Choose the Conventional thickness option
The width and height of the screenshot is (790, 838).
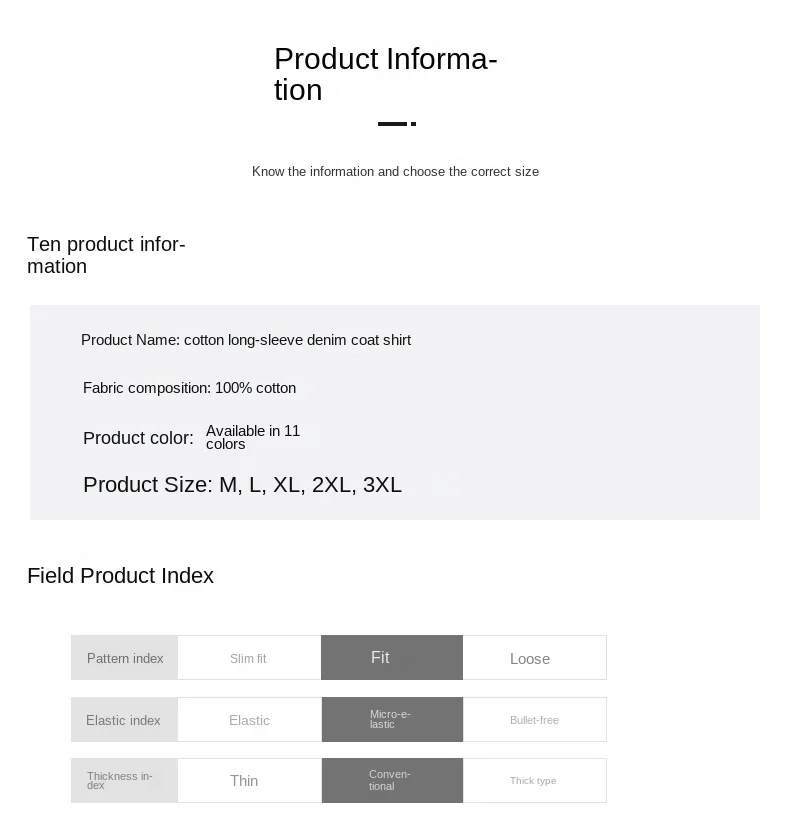[391, 780]
